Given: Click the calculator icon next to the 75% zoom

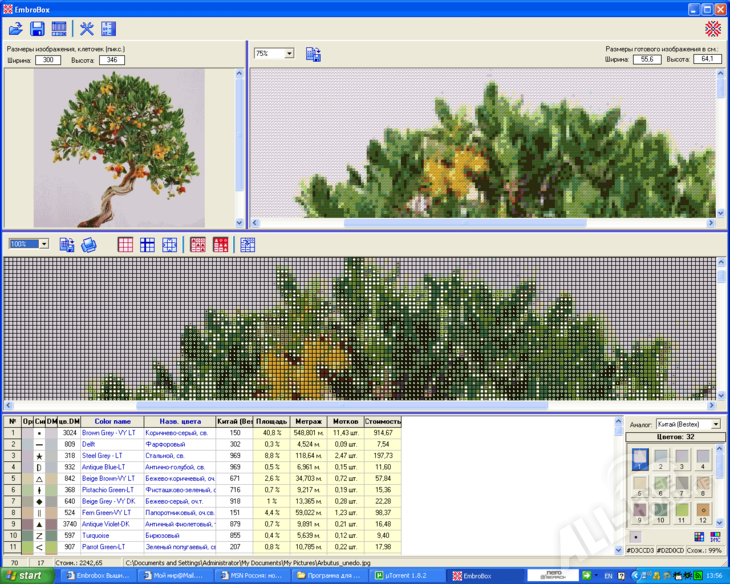Looking at the screenshot, I should point(313,54).
